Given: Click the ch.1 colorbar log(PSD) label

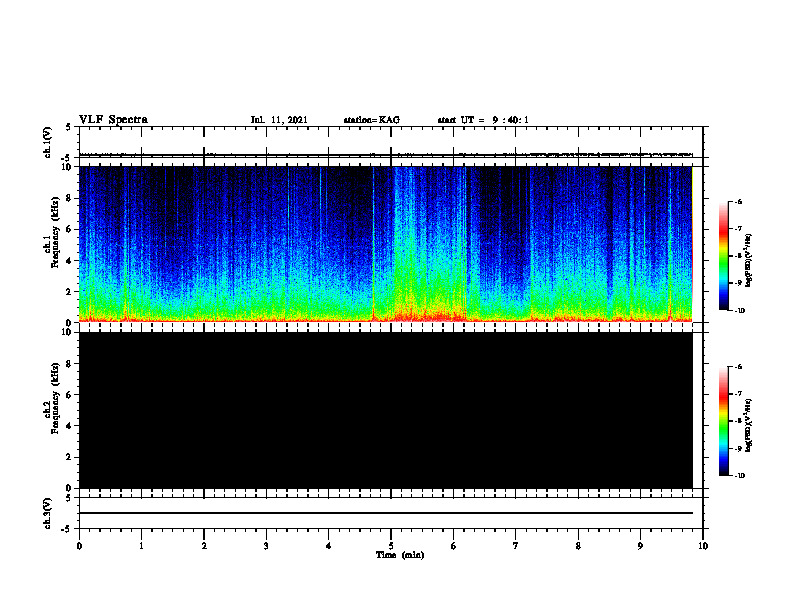Looking at the screenshot, I should click(x=749, y=261).
